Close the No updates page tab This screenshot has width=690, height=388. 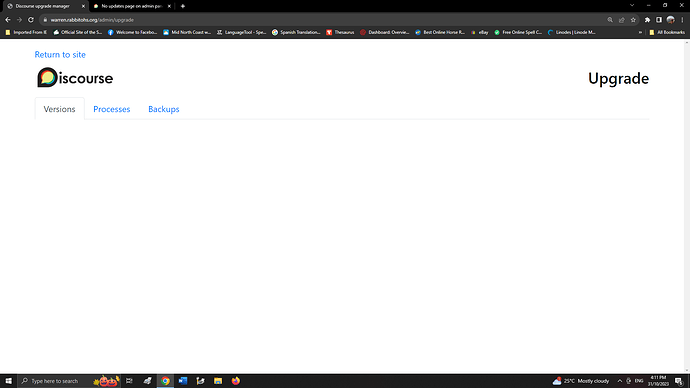[x=169, y=6]
